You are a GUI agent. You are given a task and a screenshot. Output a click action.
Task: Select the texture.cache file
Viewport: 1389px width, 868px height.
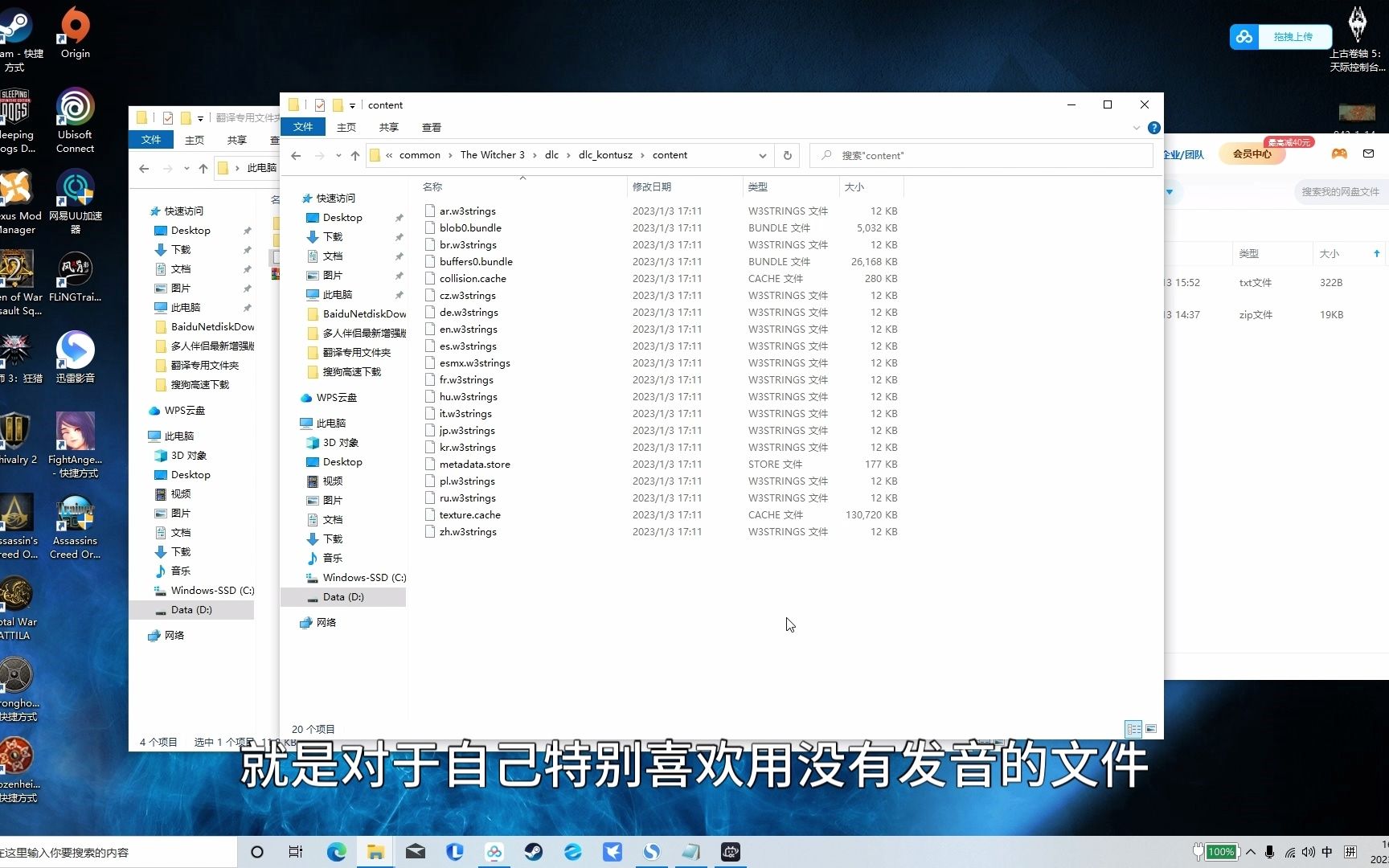(x=469, y=515)
